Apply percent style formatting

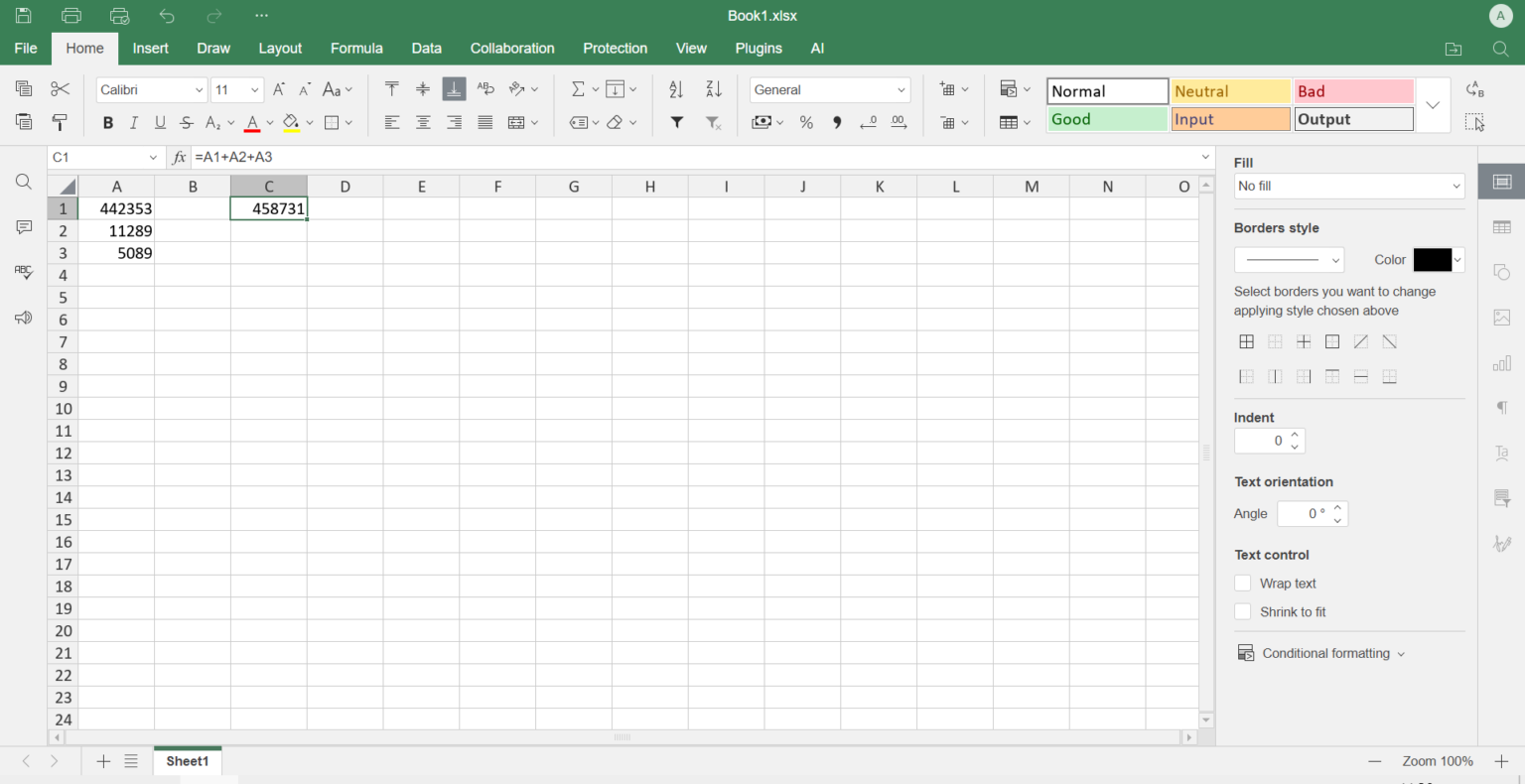(806, 122)
